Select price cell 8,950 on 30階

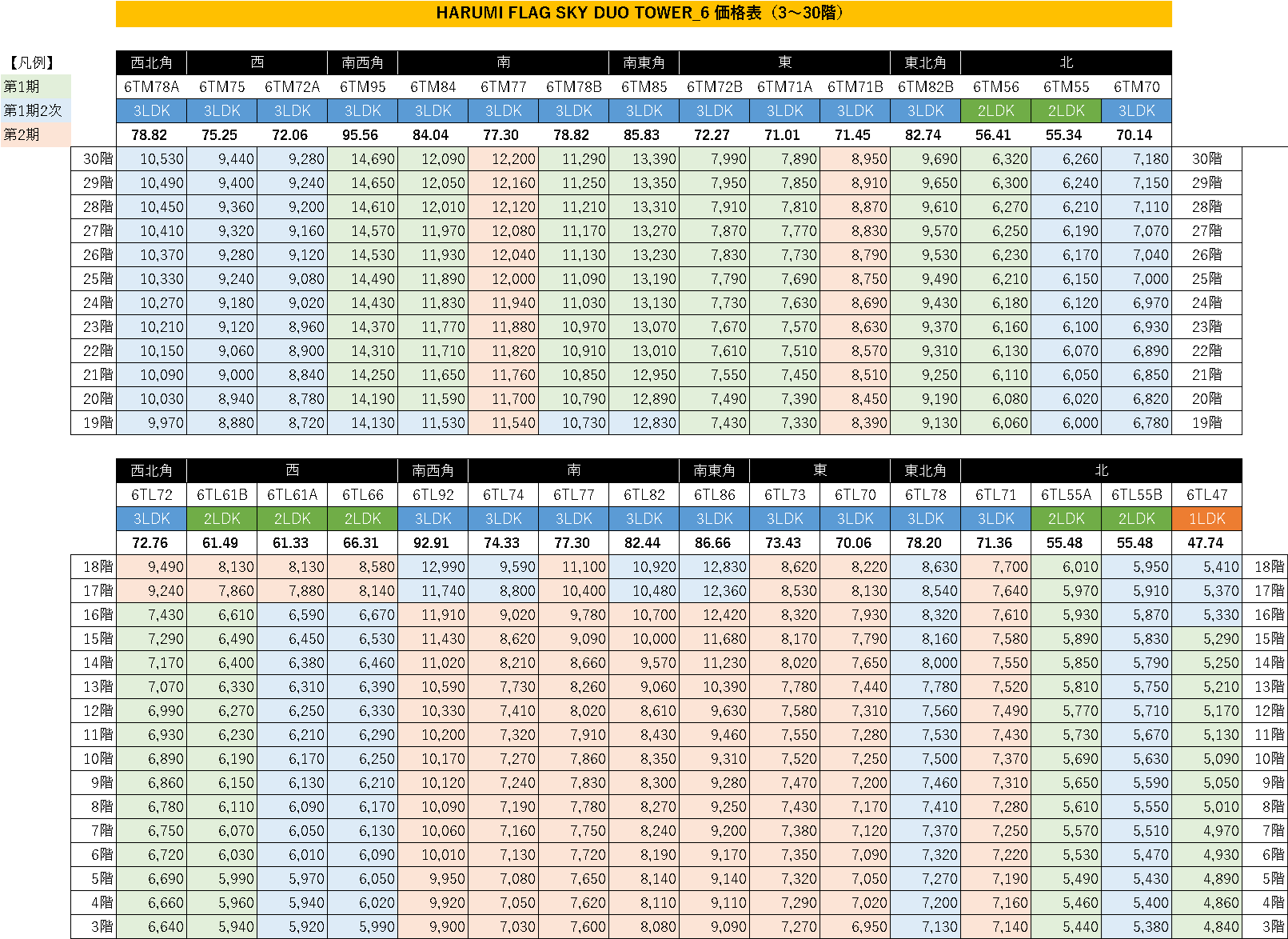[x=855, y=158]
